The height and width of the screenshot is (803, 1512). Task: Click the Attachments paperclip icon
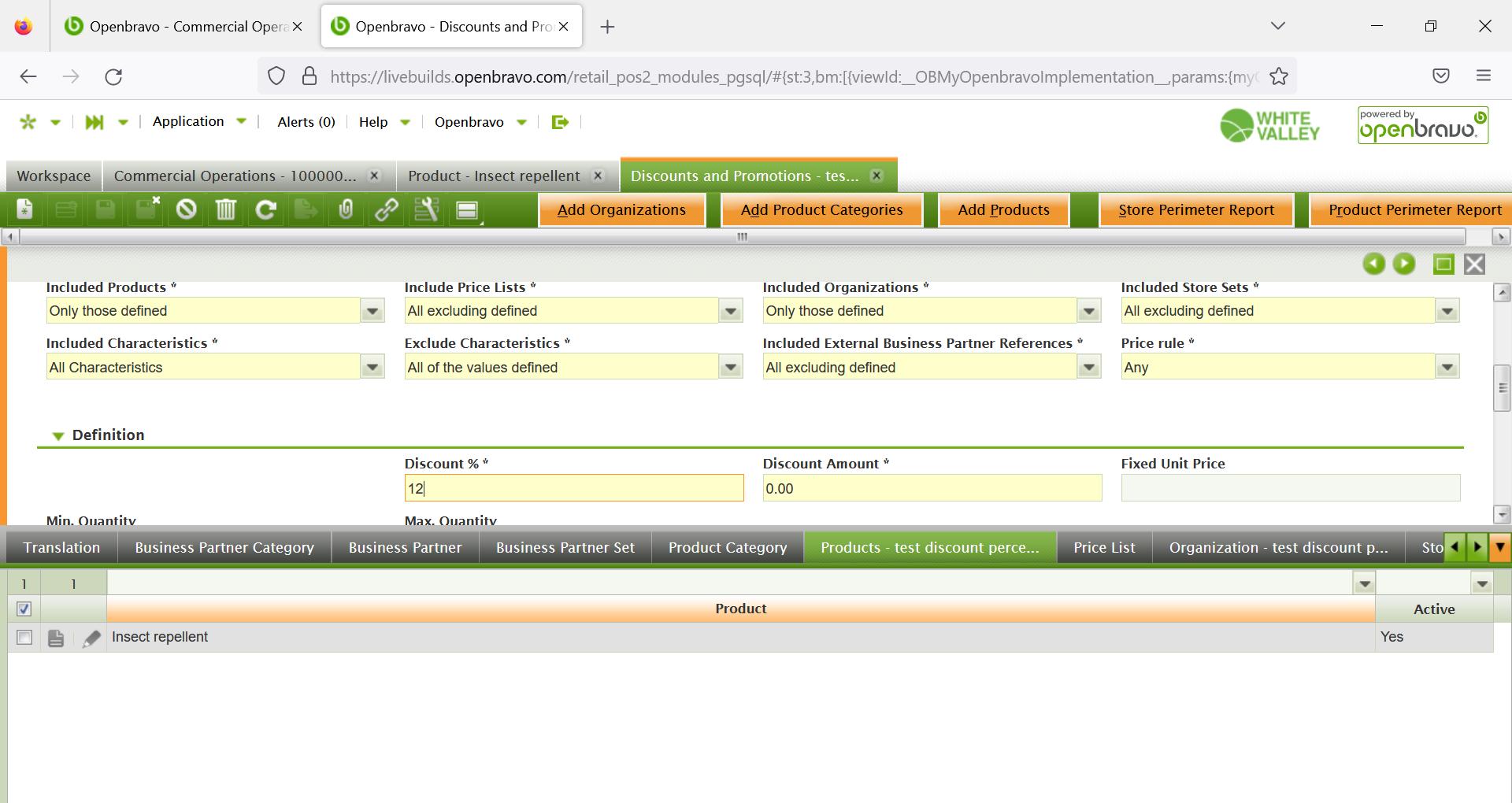tap(346, 209)
